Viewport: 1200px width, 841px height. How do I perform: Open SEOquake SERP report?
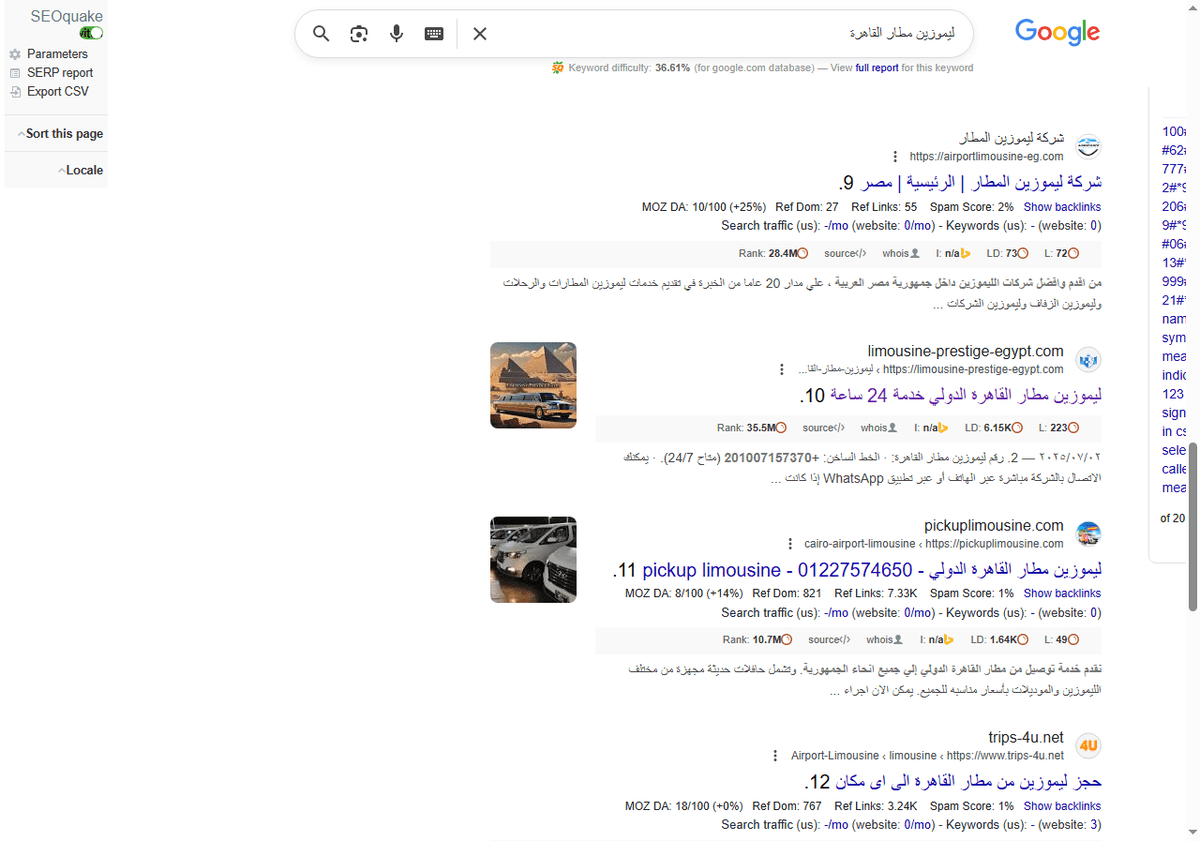(60, 73)
